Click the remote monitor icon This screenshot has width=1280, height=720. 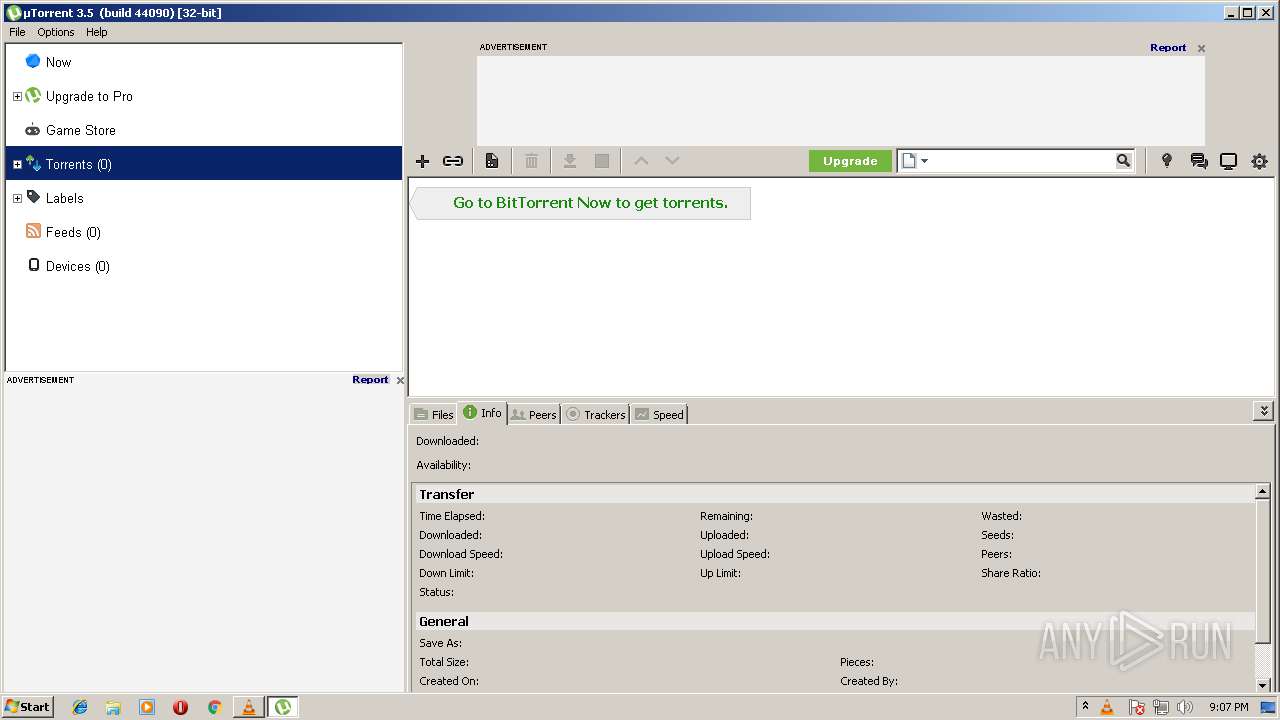(x=1228, y=161)
